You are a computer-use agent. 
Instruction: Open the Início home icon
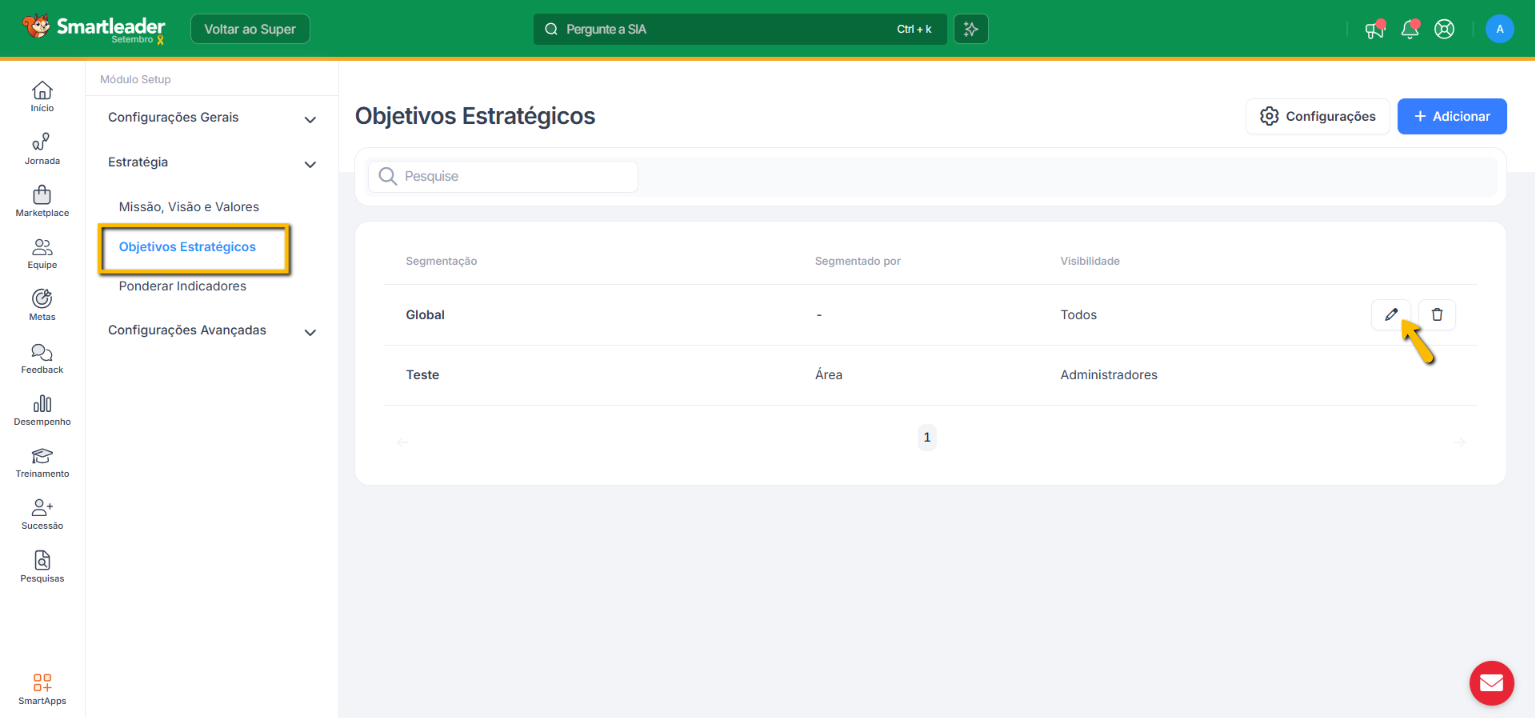pos(42,91)
